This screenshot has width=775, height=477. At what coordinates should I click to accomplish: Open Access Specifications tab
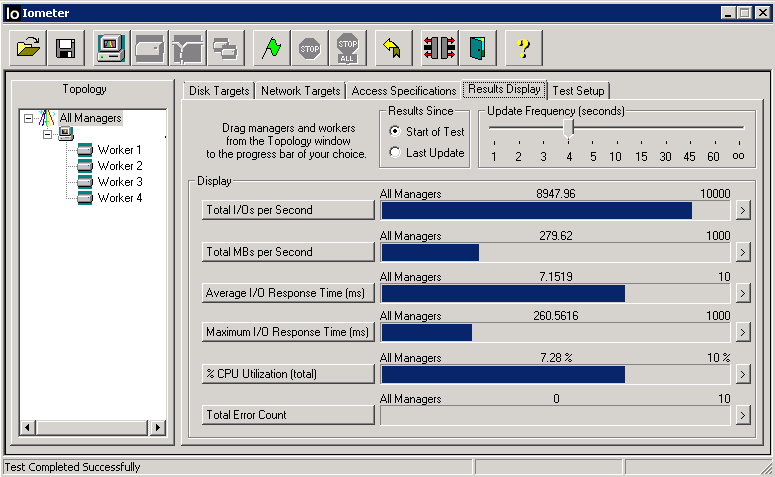(x=404, y=91)
